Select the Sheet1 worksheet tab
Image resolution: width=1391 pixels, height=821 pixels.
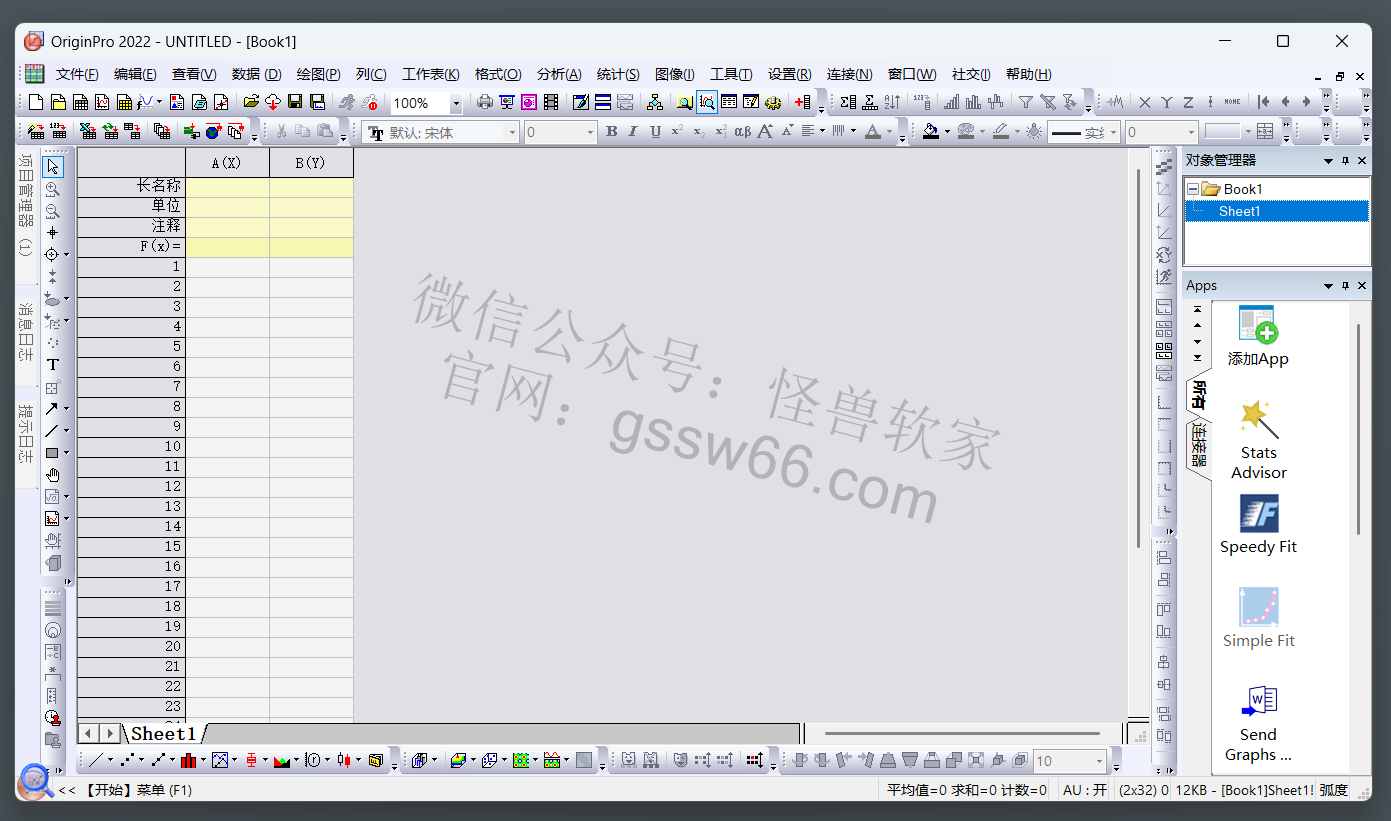[x=163, y=734]
